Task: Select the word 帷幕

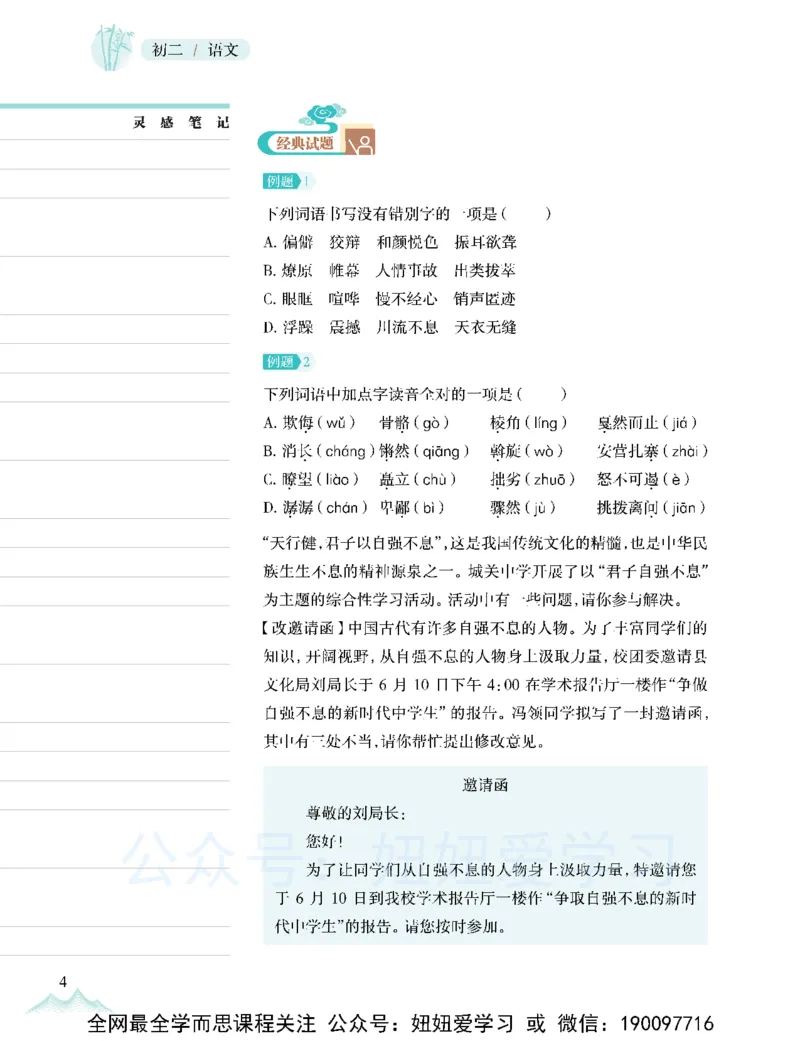Action: (344, 271)
